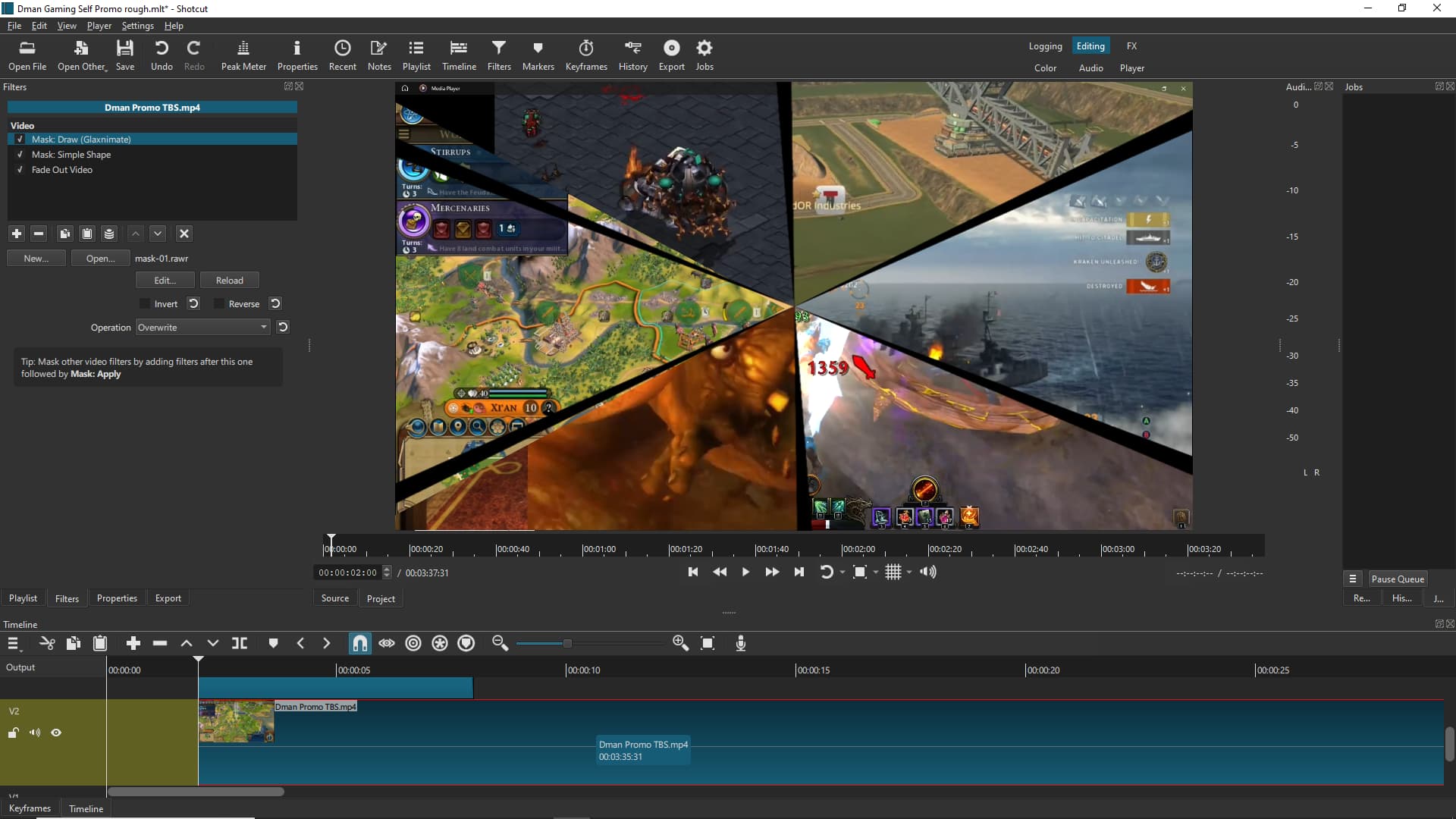Uncheck the Fade Out Video filter
This screenshot has width=1456, height=819.
pos(20,170)
